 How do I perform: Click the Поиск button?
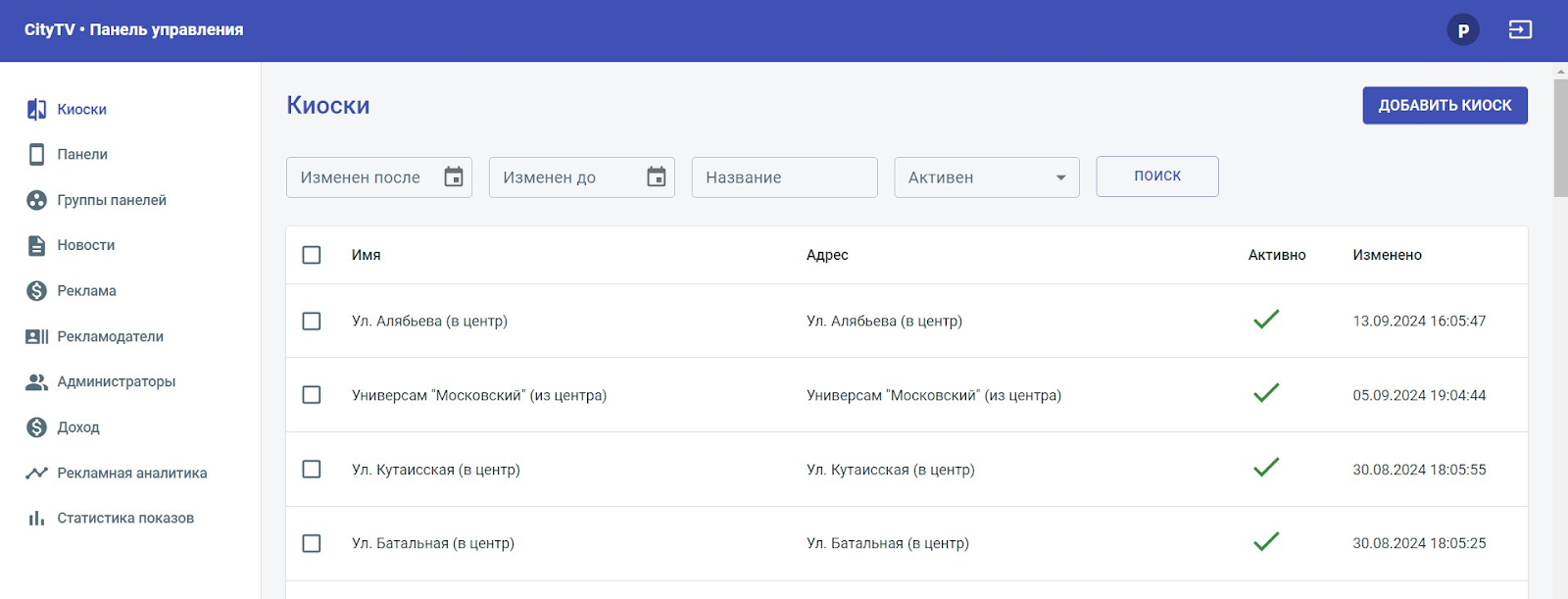(x=1157, y=176)
